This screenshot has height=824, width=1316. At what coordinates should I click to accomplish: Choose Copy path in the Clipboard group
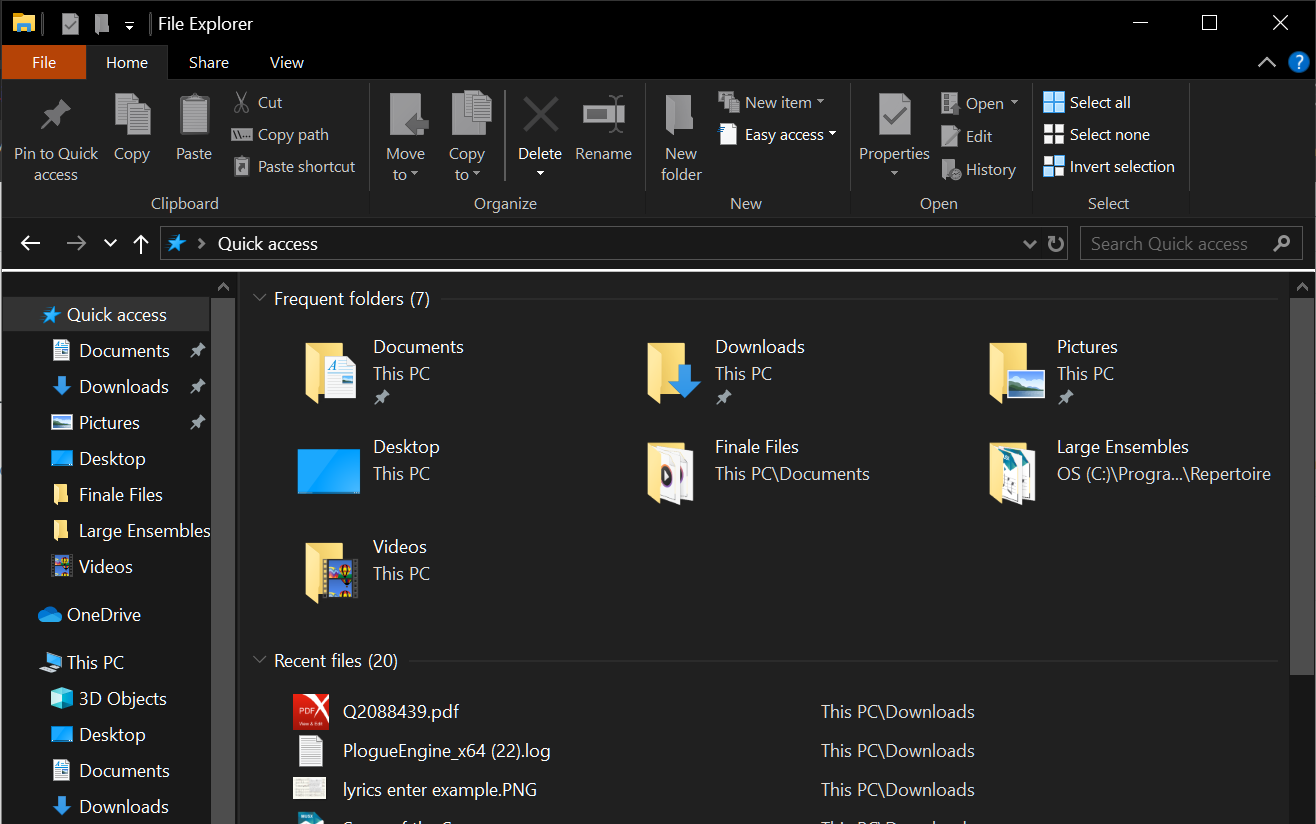280,134
